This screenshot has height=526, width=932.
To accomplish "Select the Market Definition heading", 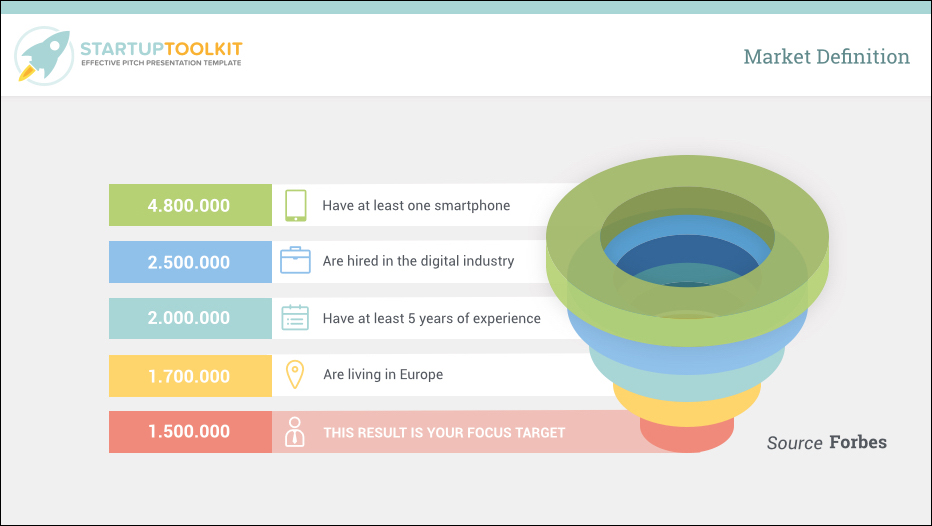I will 826,56.
